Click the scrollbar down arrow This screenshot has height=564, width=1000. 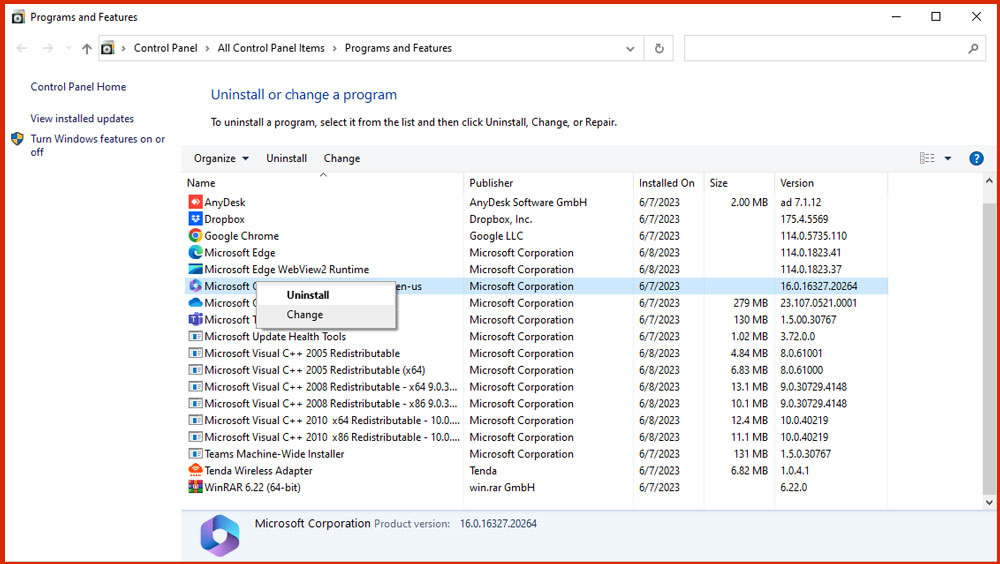point(989,503)
